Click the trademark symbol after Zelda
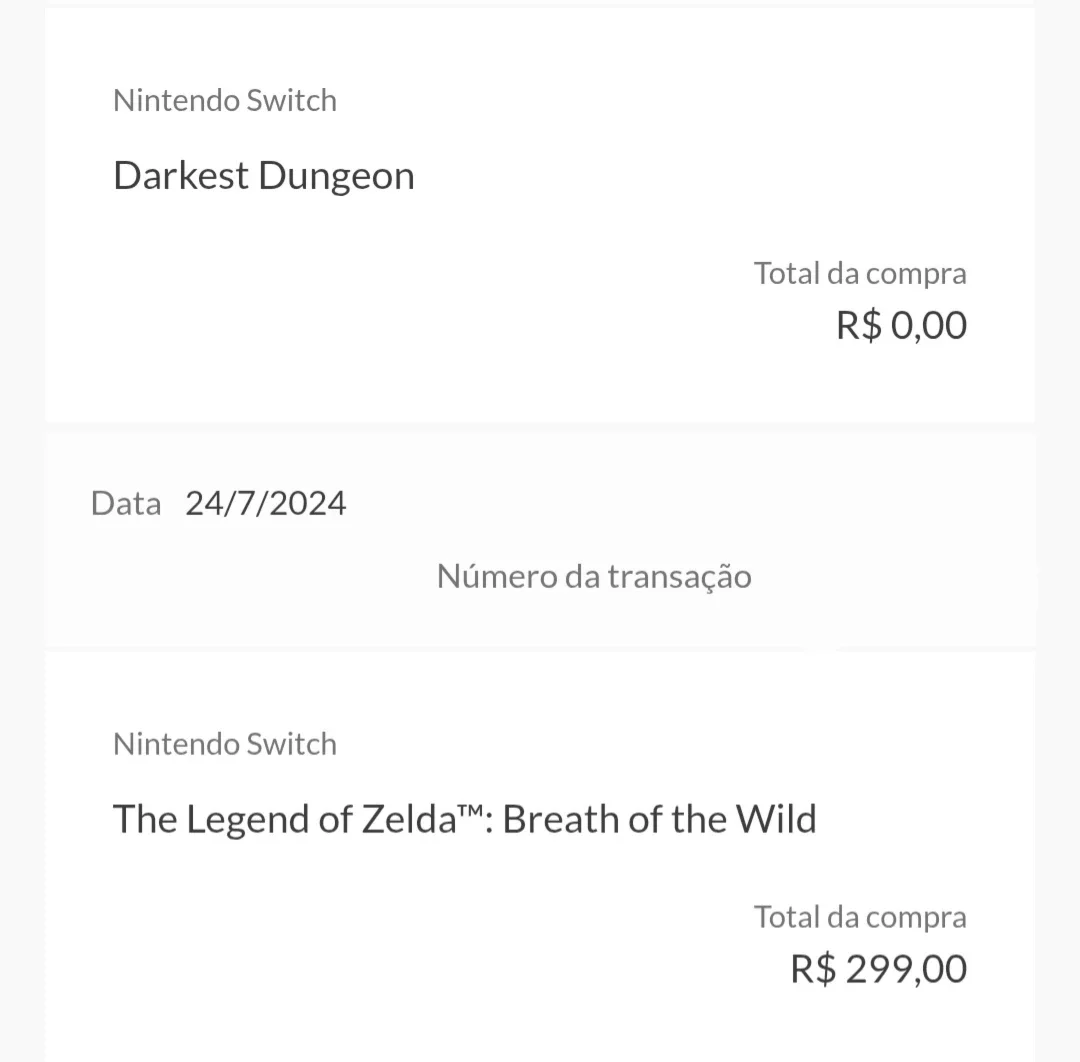This screenshot has height=1062, width=1080. [470, 811]
